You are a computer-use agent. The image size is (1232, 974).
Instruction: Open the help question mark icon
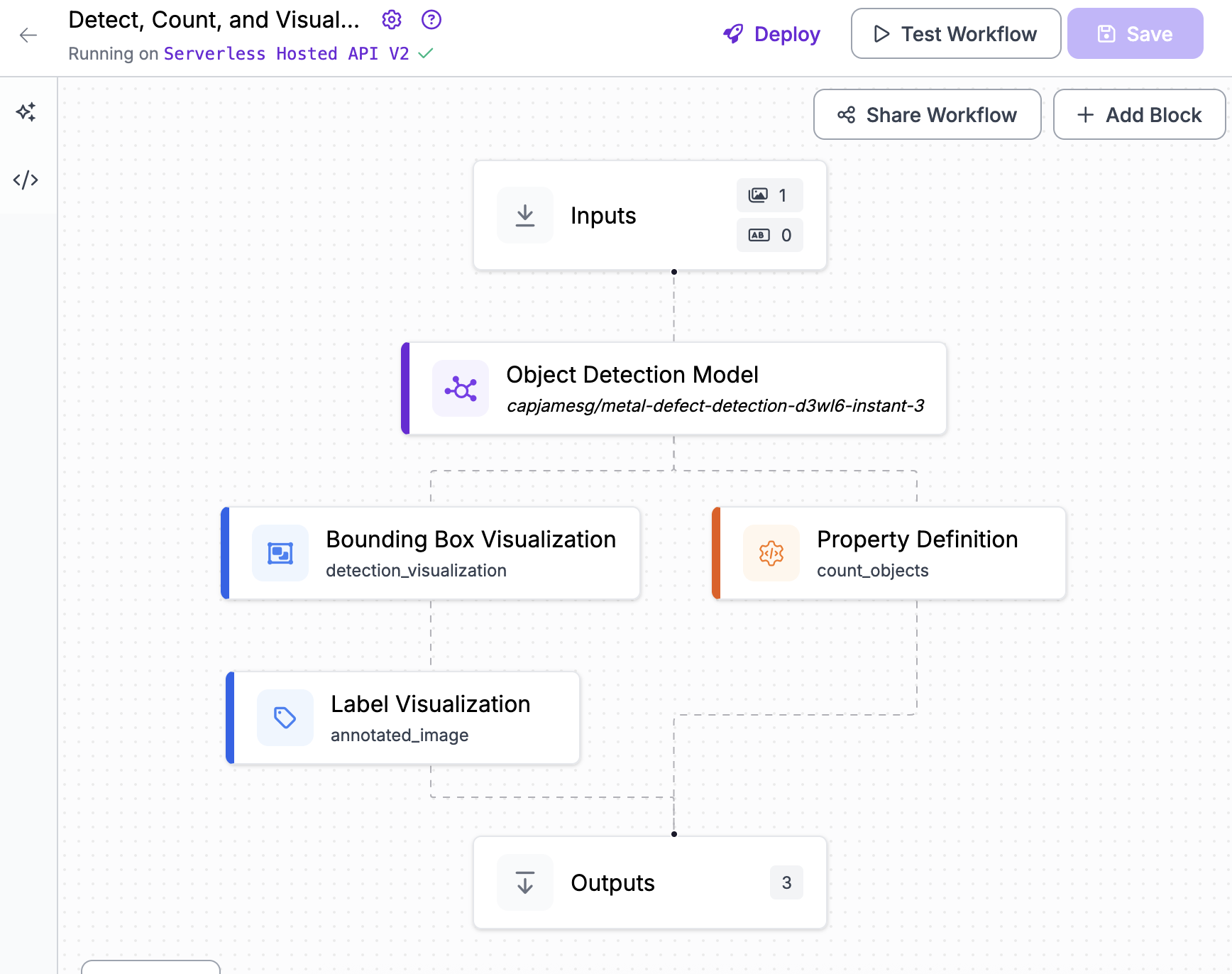coord(431,20)
